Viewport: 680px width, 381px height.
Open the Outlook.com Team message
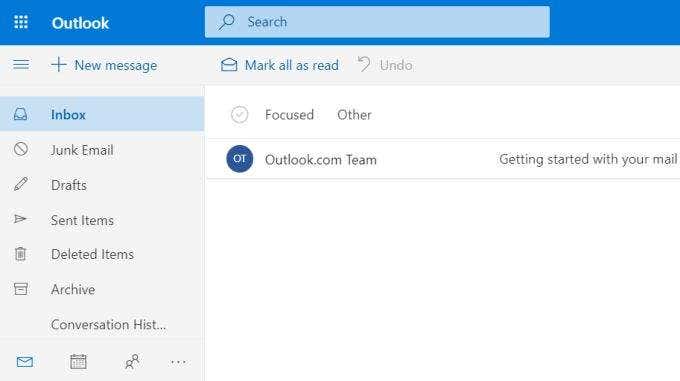point(443,159)
